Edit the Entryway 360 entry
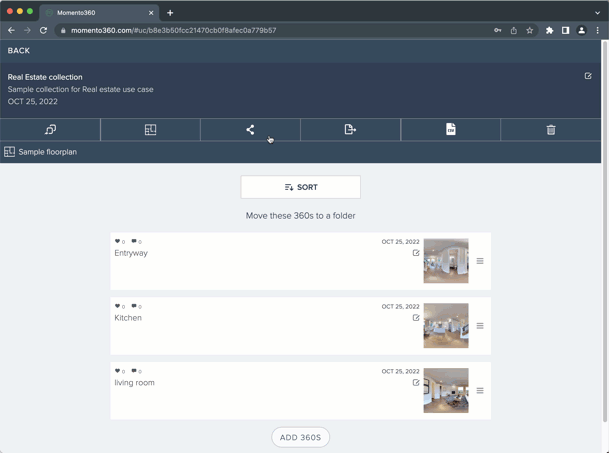Screen dimensions: 609x453 [x=416, y=253]
